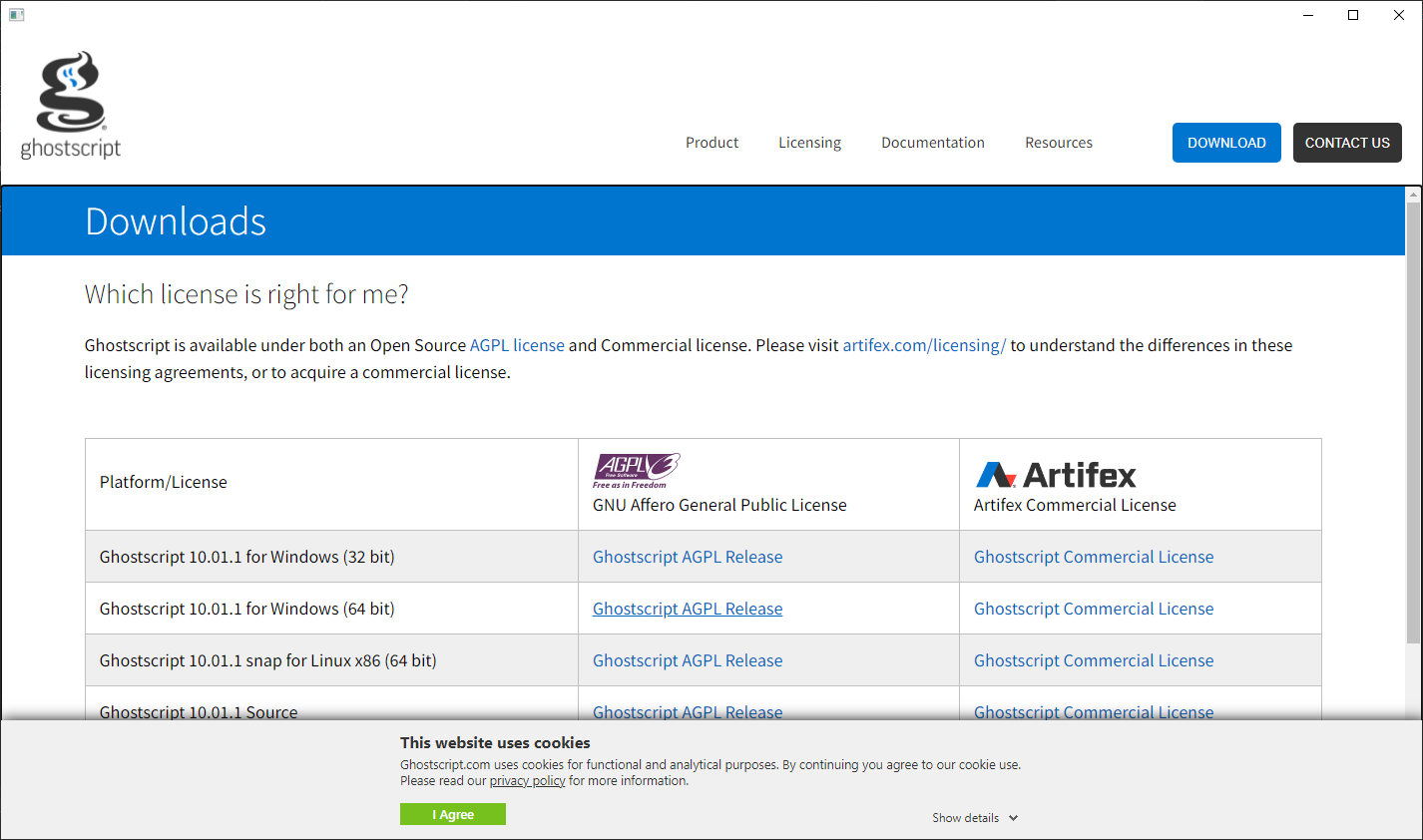Download the Ghostscript 10.01.1 Source AGPL Release
This screenshot has height=840, width=1423.
[687, 711]
